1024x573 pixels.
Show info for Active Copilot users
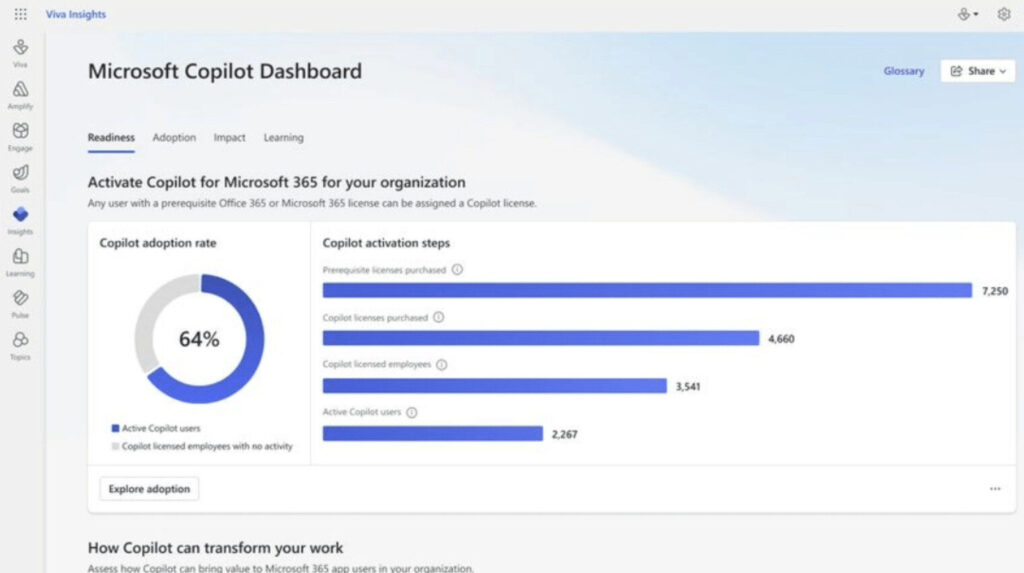click(411, 412)
